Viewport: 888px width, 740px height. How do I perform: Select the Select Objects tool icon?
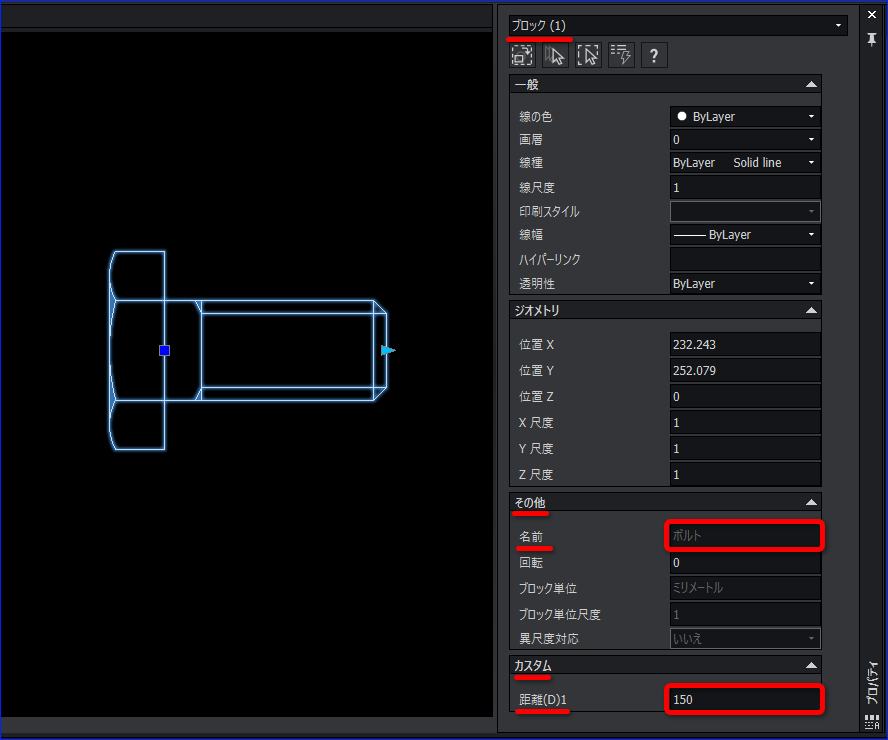tap(555, 55)
